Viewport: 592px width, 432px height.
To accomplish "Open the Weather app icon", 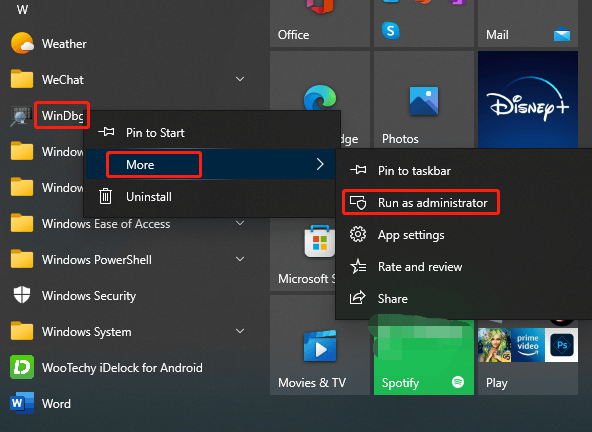I will [x=22, y=43].
